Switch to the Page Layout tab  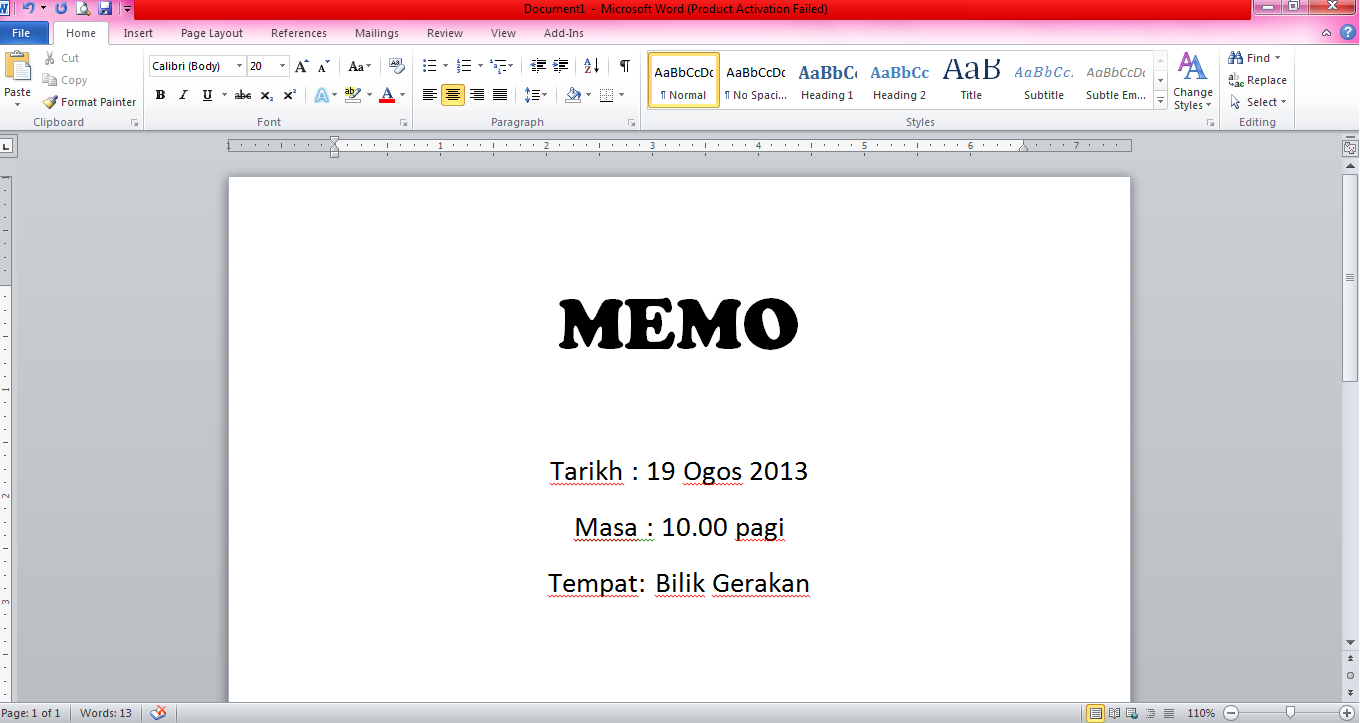pos(212,33)
